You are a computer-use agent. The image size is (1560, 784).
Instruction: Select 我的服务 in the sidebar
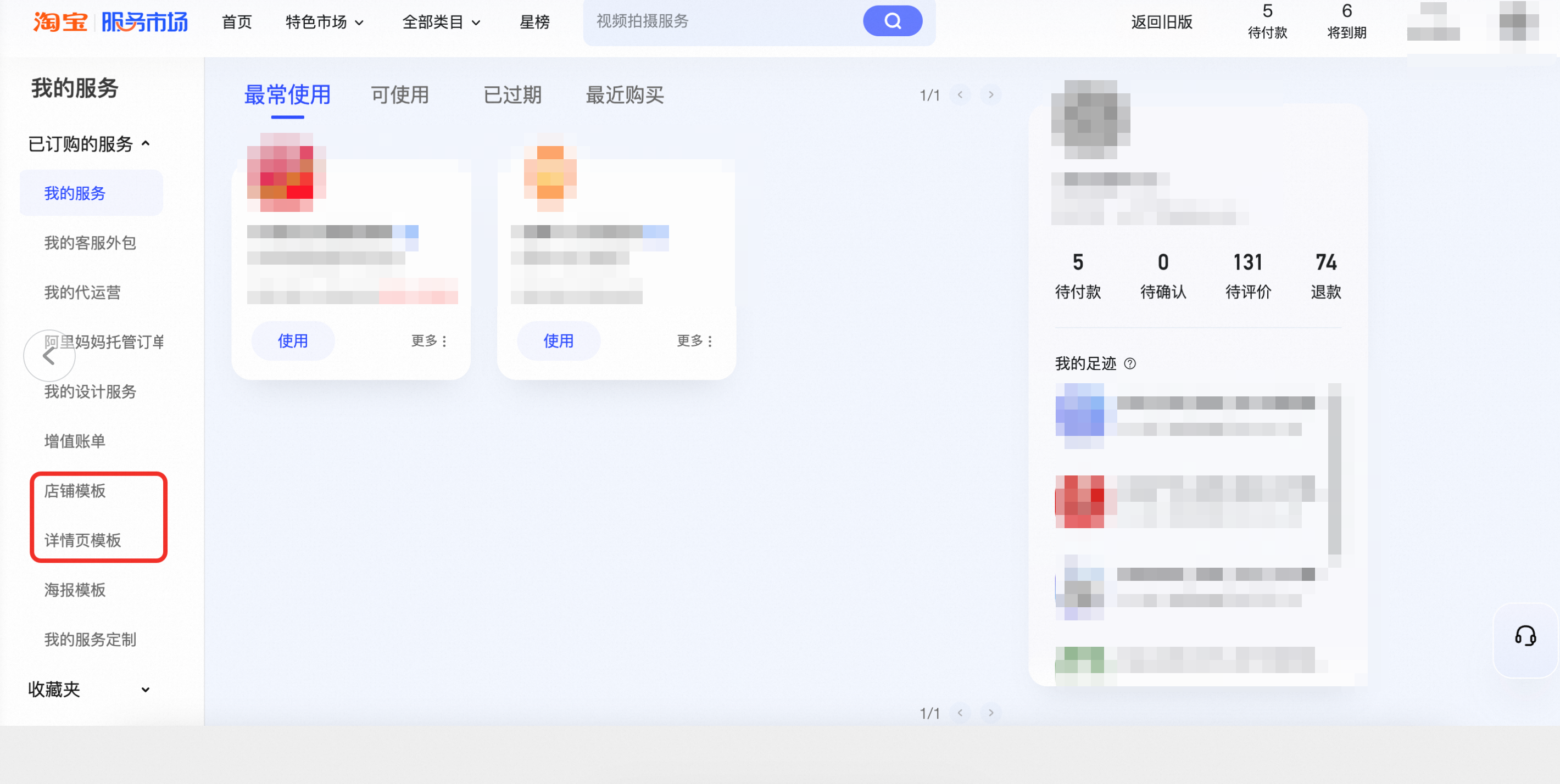click(91, 193)
